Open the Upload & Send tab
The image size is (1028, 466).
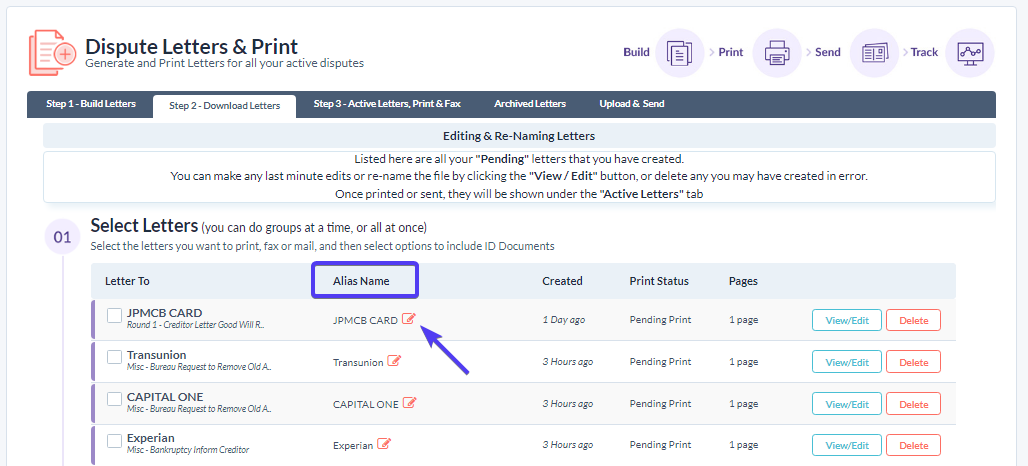click(x=631, y=104)
